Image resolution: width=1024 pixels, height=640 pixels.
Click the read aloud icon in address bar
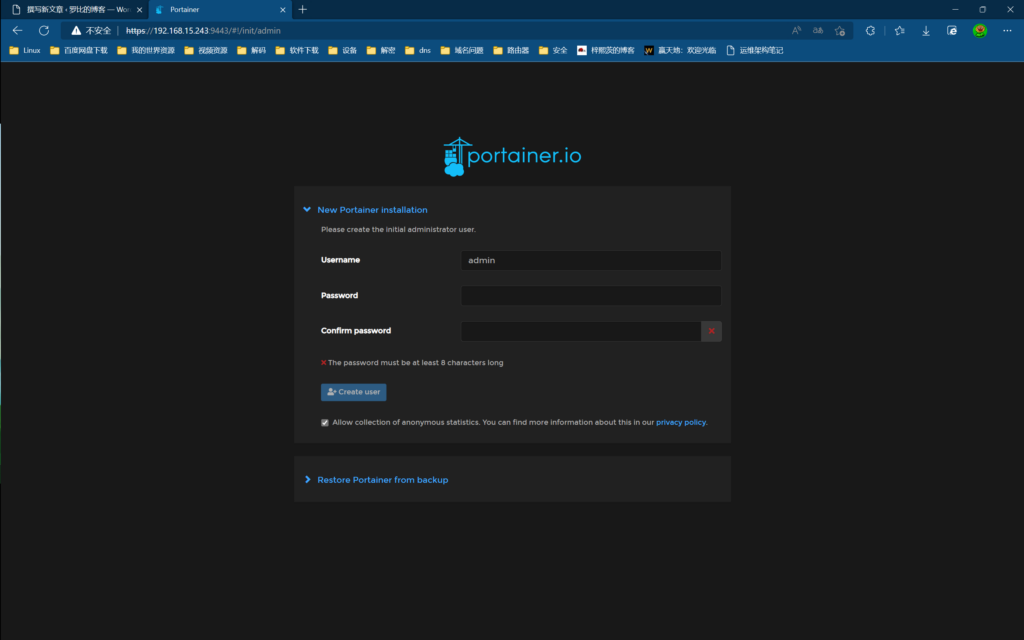coord(797,31)
